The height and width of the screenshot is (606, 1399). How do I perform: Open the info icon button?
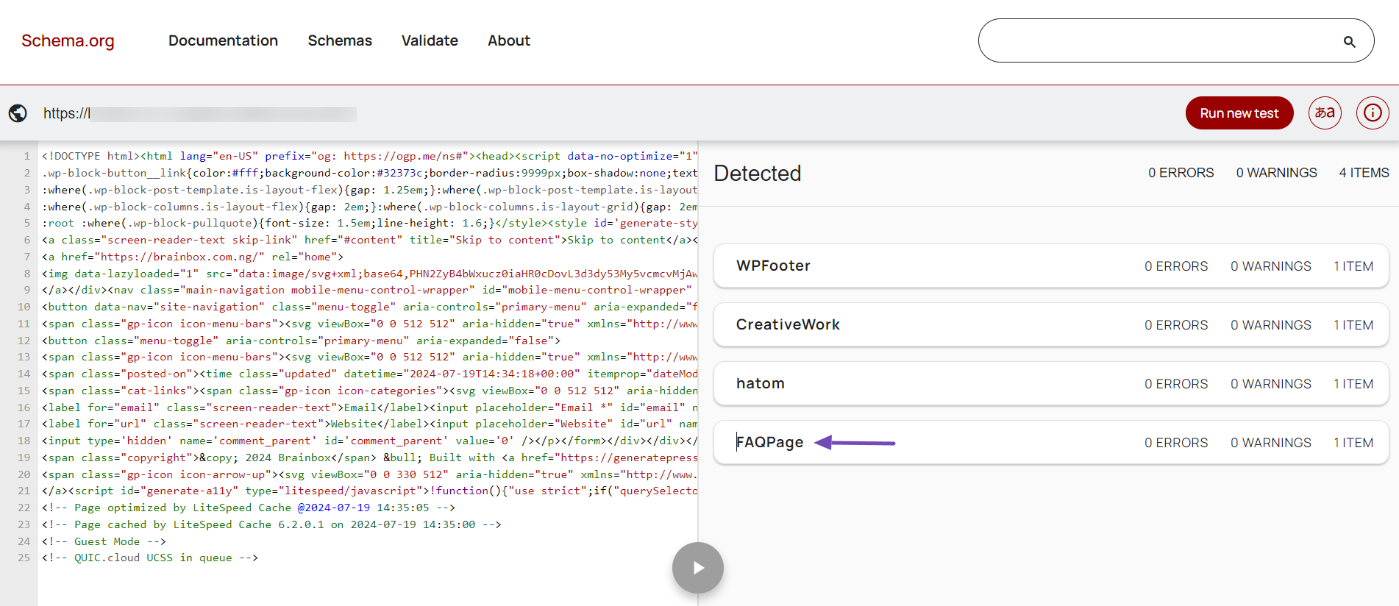pyautogui.click(x=1373, y=113)
